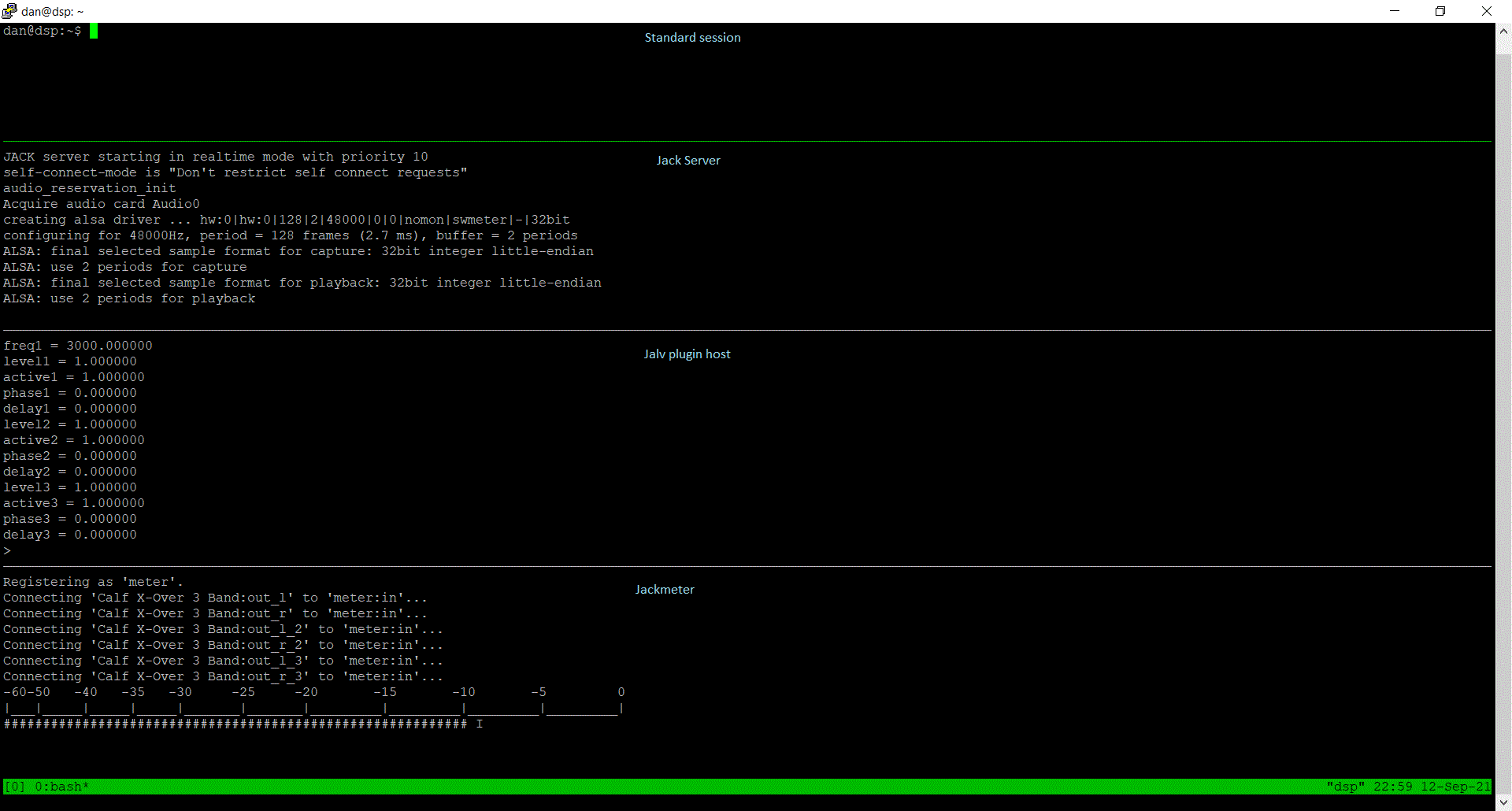This screenshot has height=811, width=1512.
Task: Click the 'level1 = 1.000000' line
Action: point(70,361)
